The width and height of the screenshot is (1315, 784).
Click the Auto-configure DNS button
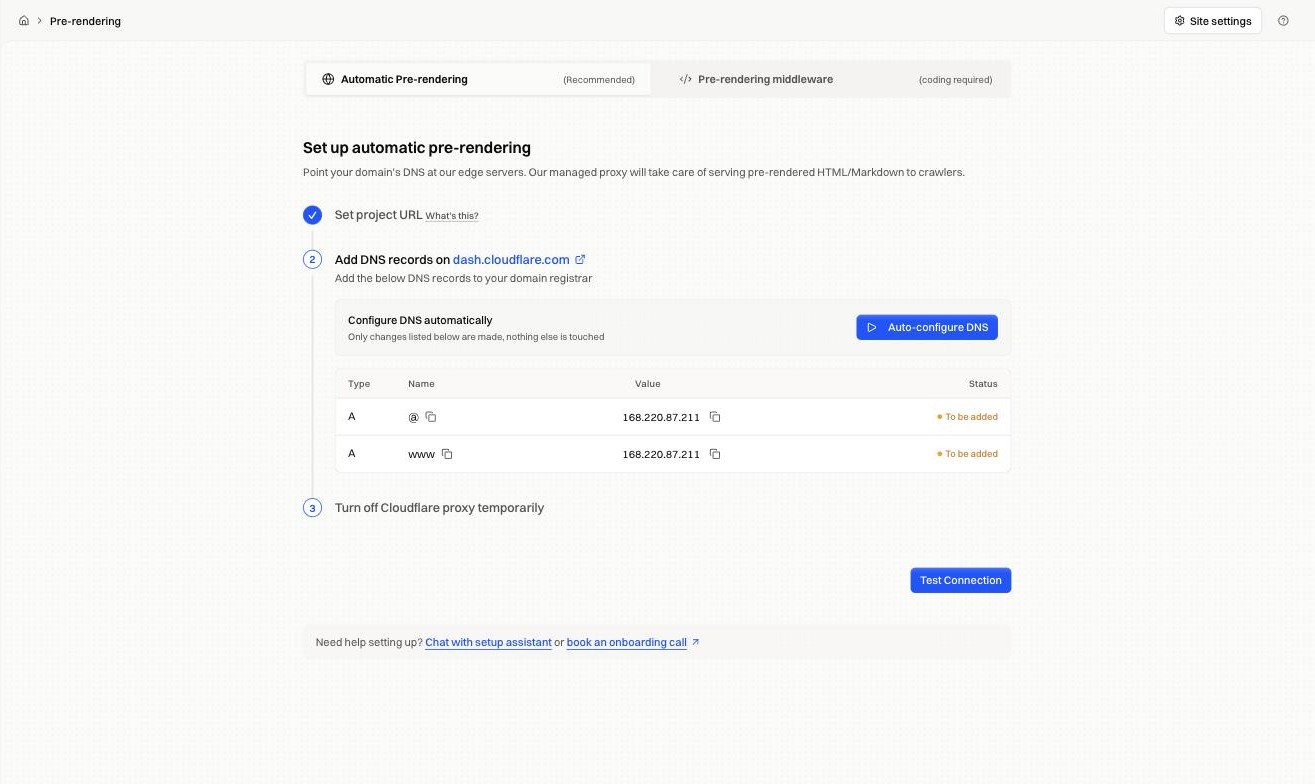pyautogui.click(x=927, y=327)
